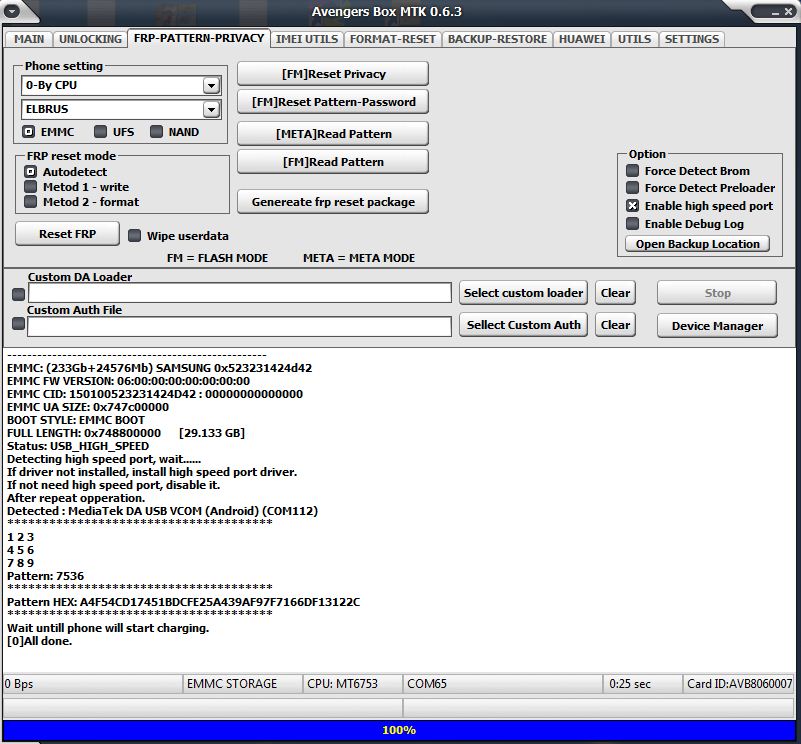Click Genereate frp reset package button

point(333,202)
